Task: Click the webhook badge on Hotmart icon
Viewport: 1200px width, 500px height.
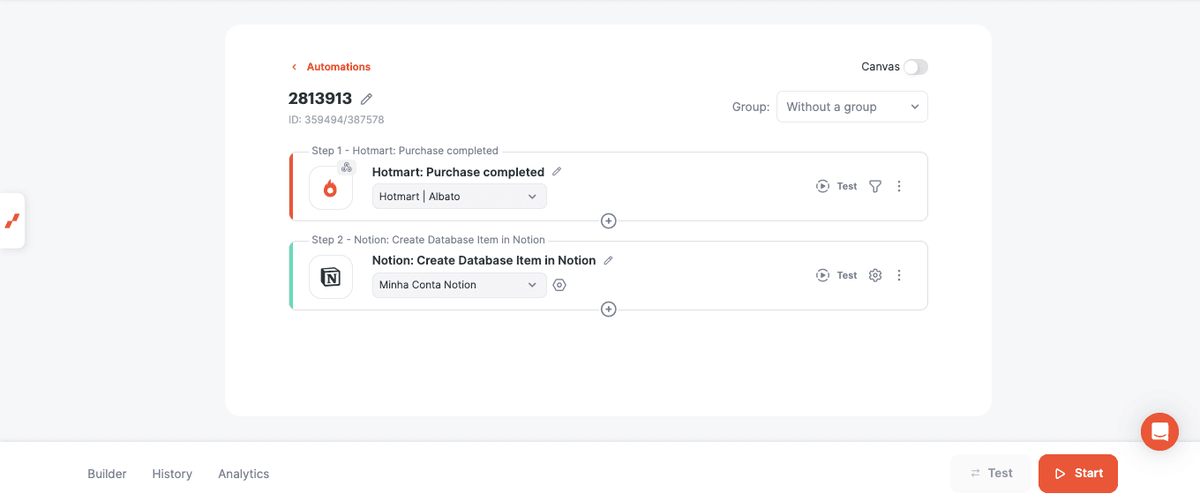Action: pyautogui.click(x=346, y=167)
